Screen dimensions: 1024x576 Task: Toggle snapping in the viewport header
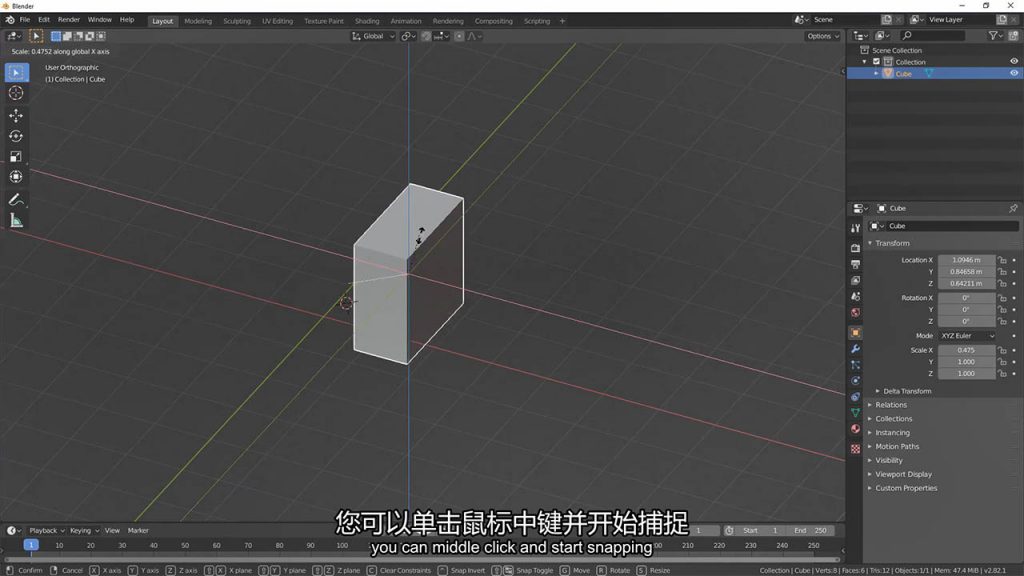click(x=426, y=37)
